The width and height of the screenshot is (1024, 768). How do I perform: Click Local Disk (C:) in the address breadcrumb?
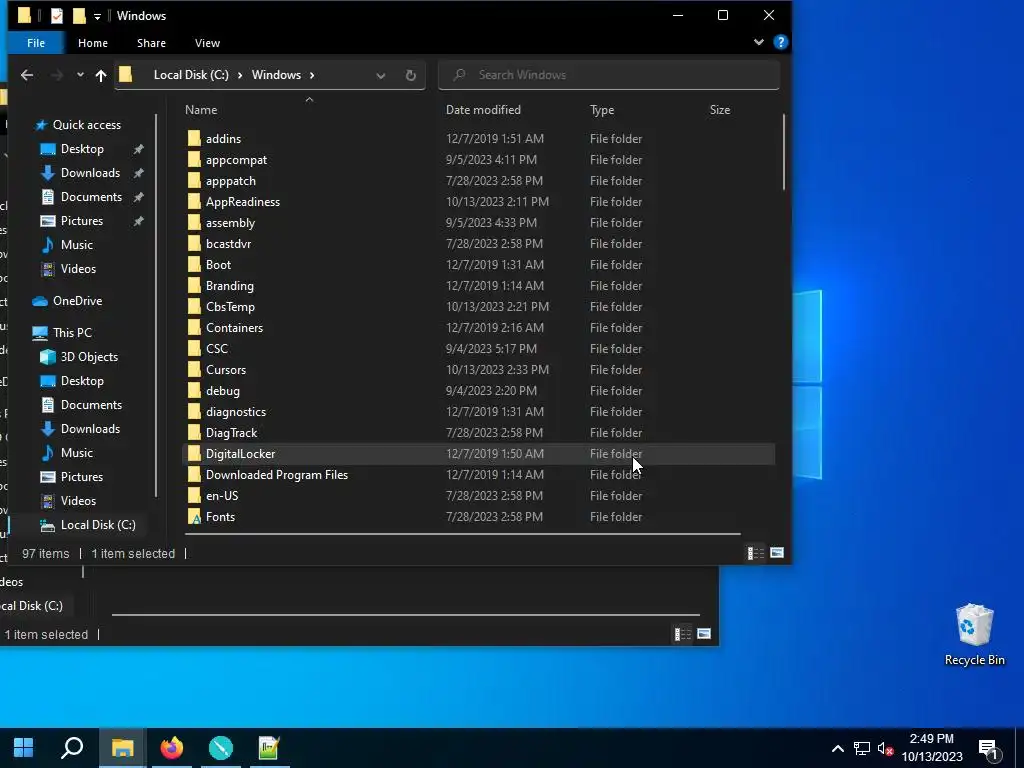tap(191, 75)
